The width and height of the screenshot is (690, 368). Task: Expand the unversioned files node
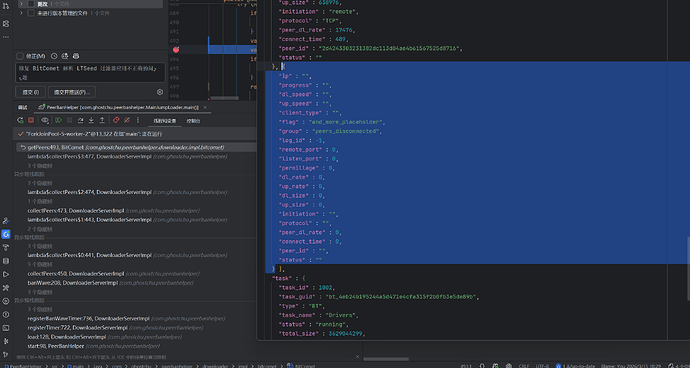pos(21,13)
